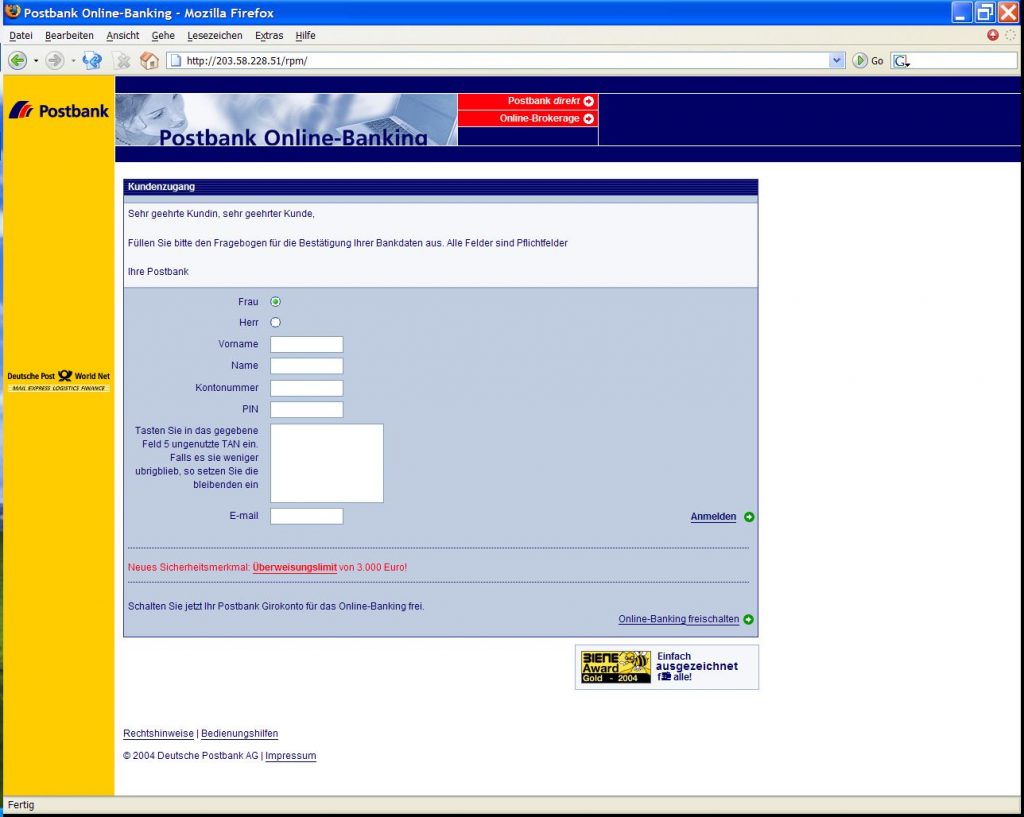Click the BIENE Award Gold 2004 badge
The image size is (1024, 817).
[x=614, y=666]
